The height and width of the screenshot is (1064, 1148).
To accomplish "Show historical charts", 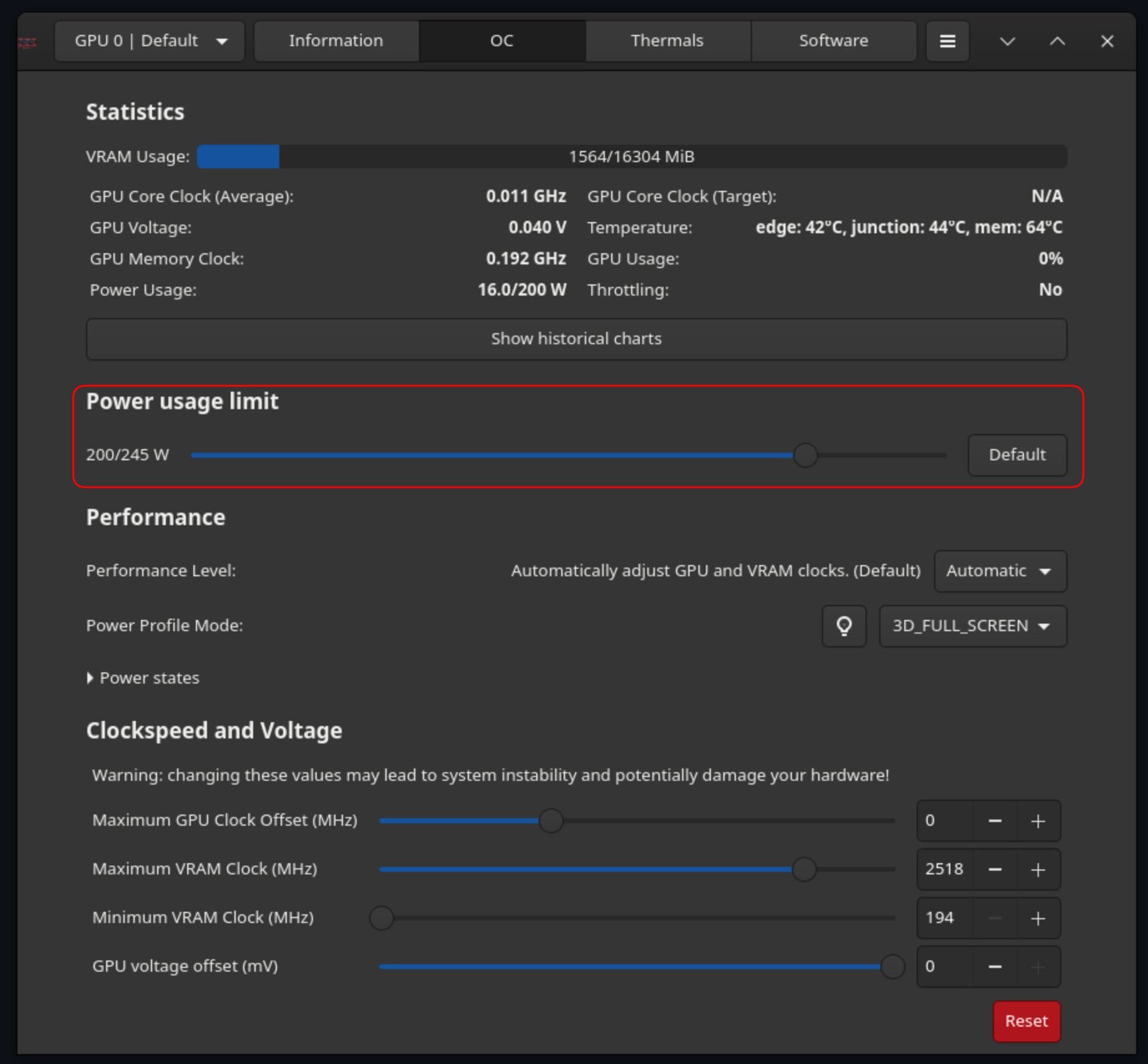I will pyautogui.click(x=576, y=339).
